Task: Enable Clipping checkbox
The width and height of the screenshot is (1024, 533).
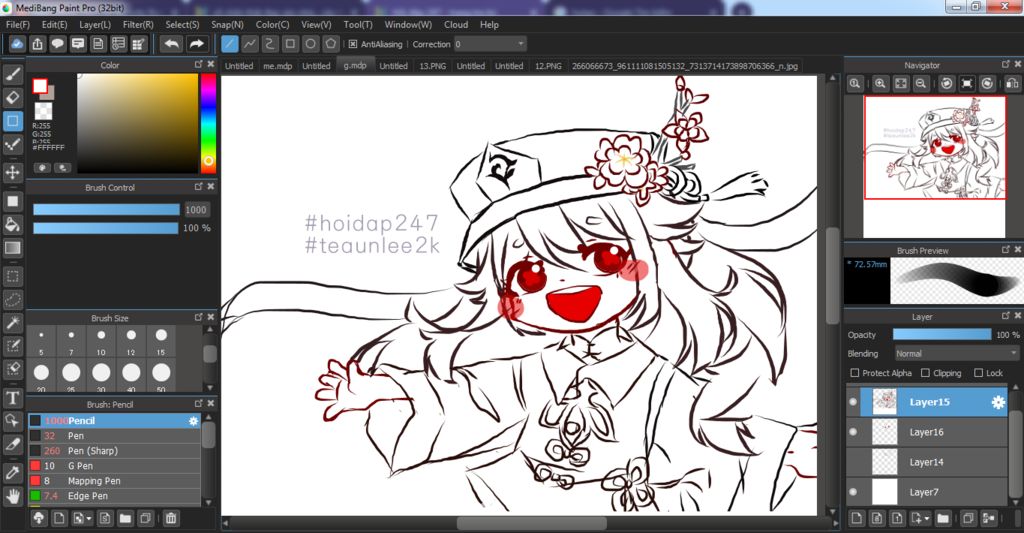Action: click(x=925, y=373)
